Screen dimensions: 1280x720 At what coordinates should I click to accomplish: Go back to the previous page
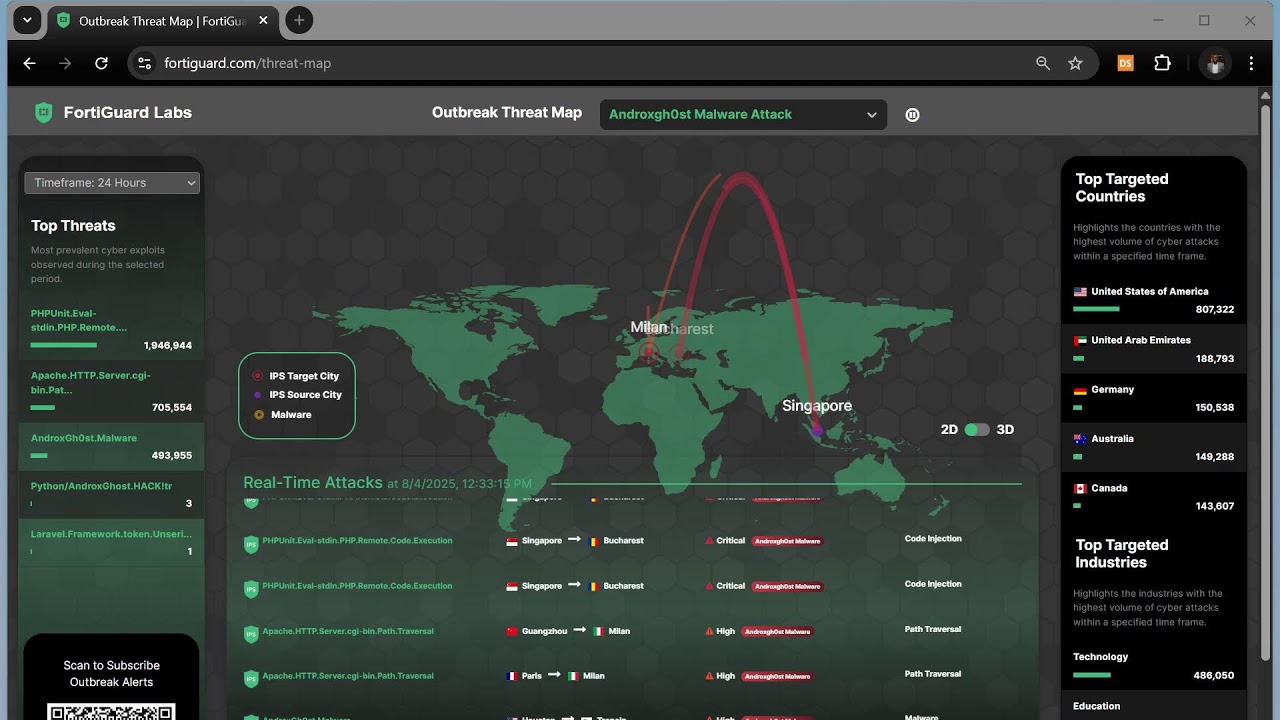(x=29, y=63)
